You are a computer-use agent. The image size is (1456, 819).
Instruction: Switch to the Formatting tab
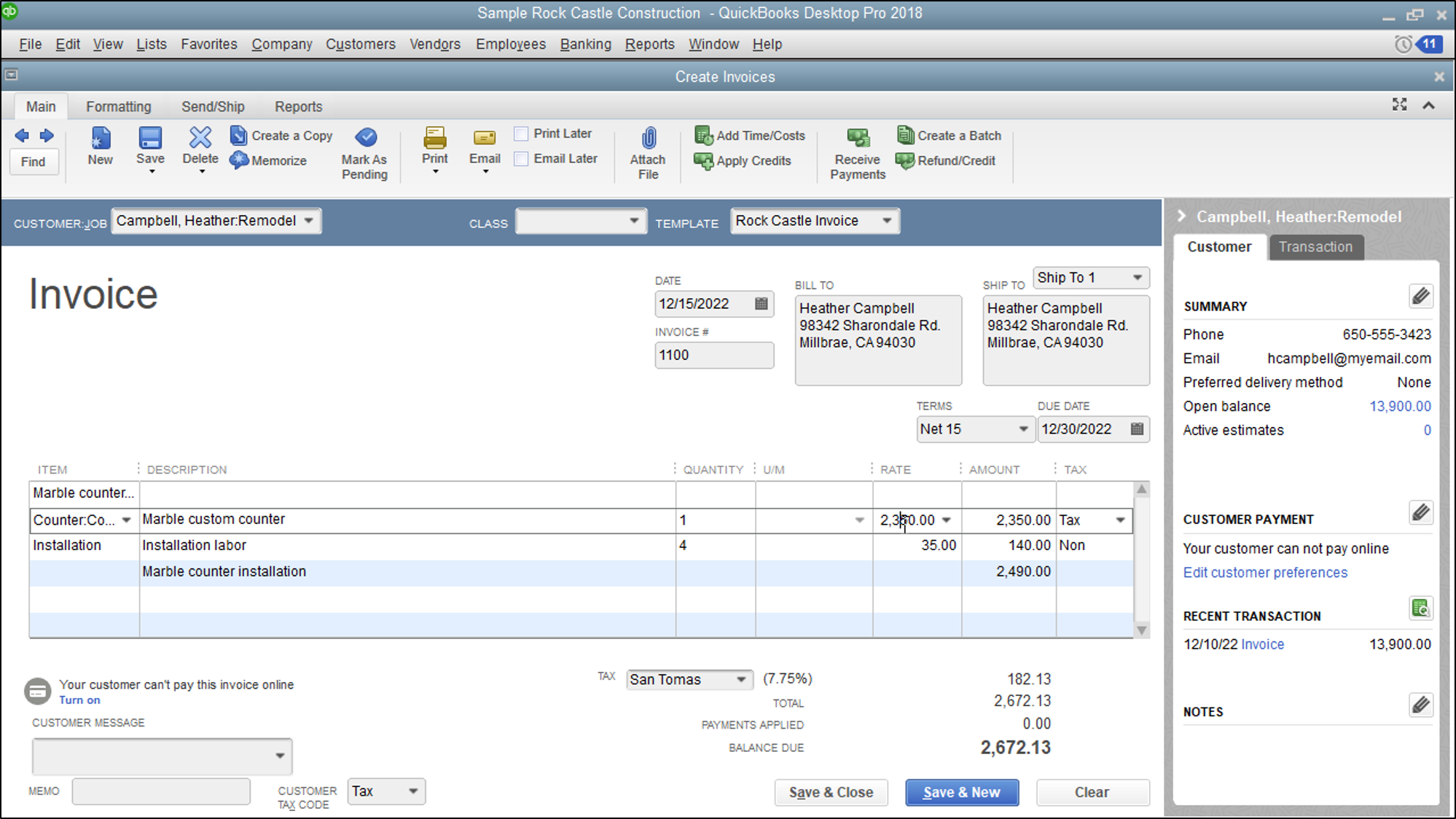click(119, 107)
